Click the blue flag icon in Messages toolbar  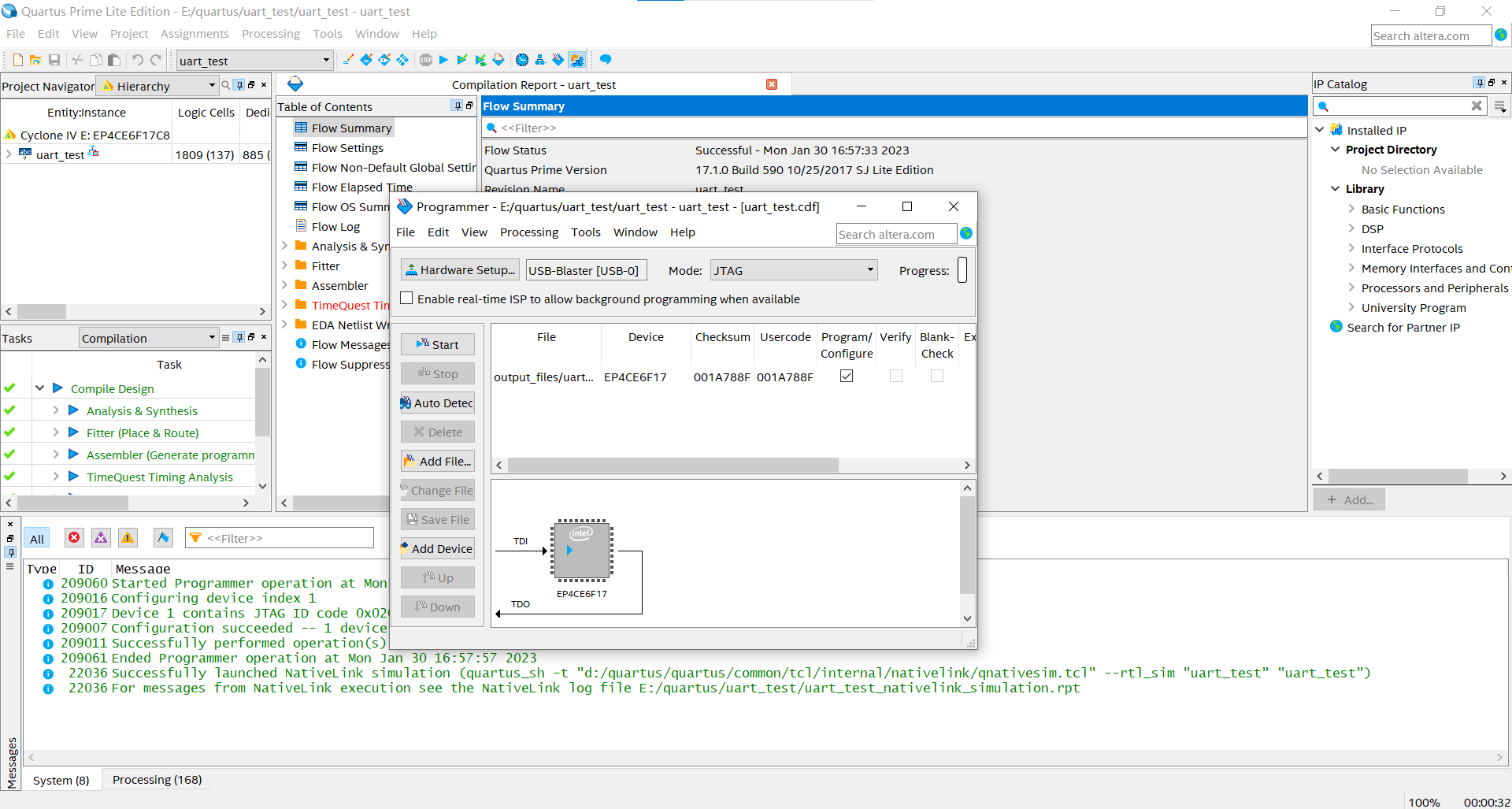click(163, 538)
